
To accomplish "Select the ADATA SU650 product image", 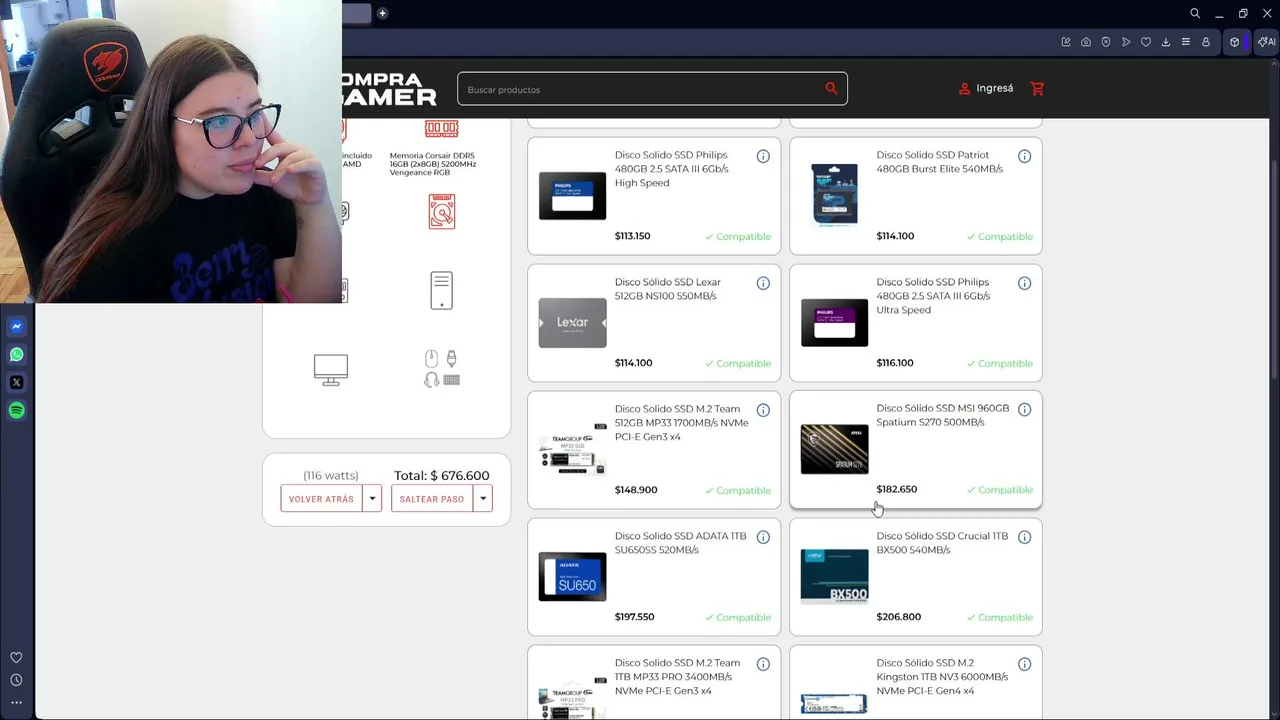I will tap(572, 576).
